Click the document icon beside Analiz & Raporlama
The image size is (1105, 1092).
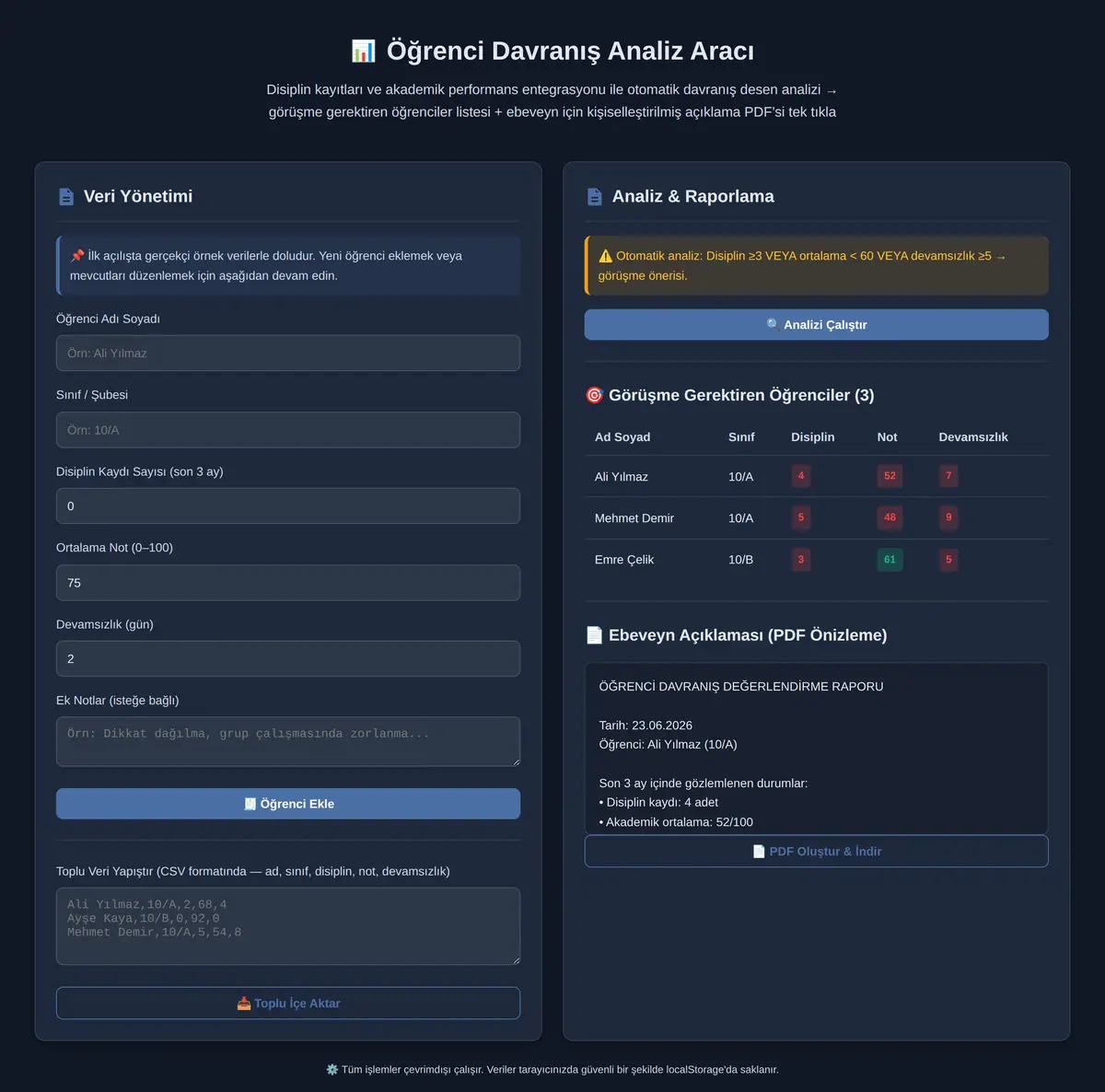tap(595, 196)
